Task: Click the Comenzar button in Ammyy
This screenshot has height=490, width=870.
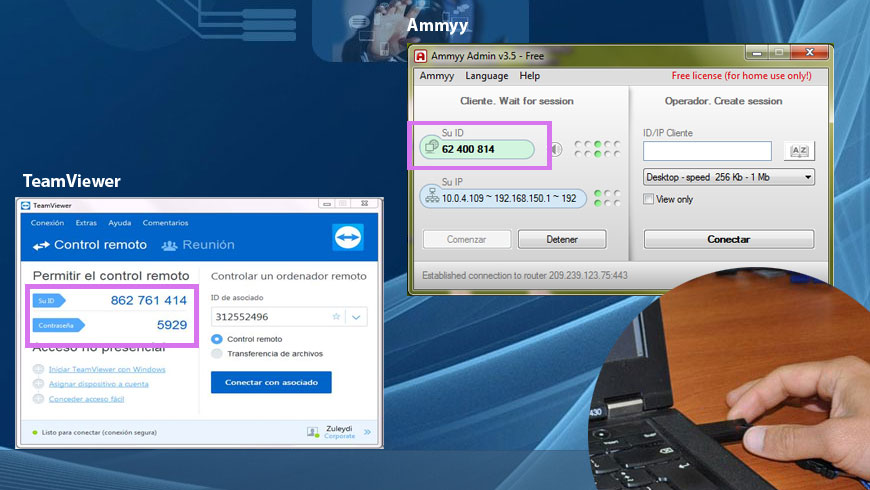Action: tap(467, 239)
